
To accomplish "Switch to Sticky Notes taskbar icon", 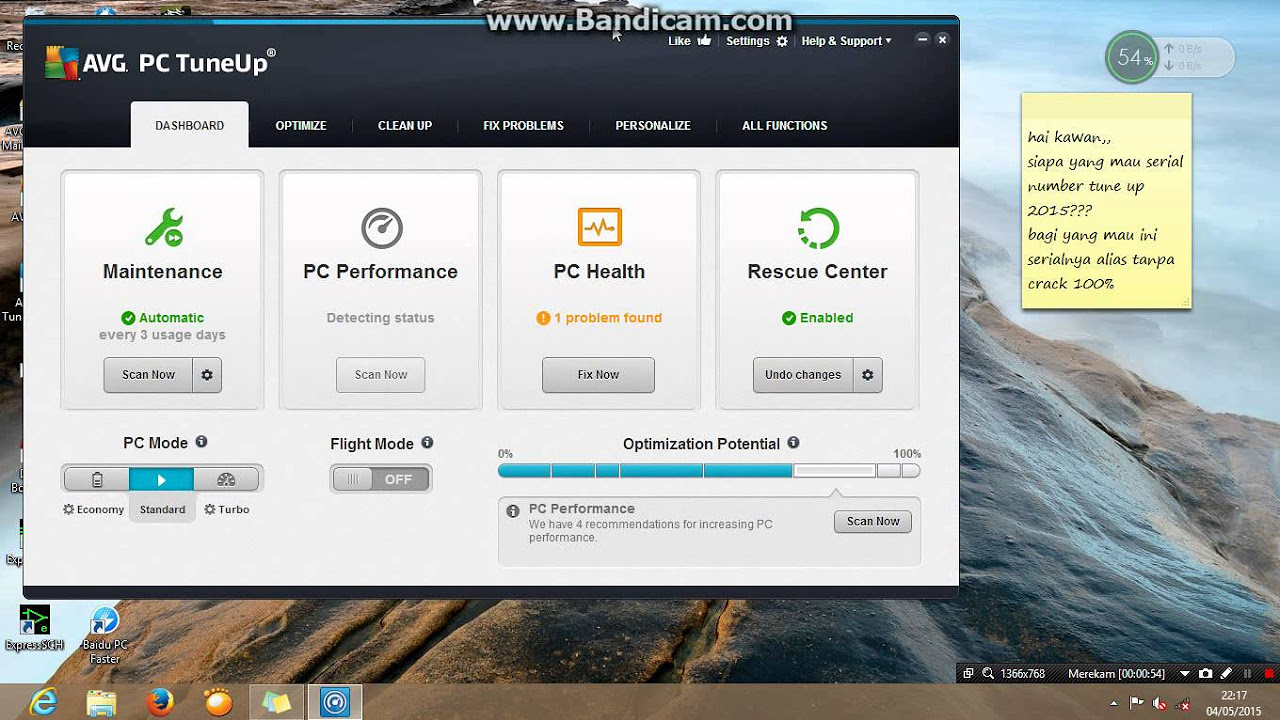I will pos(276,703).
